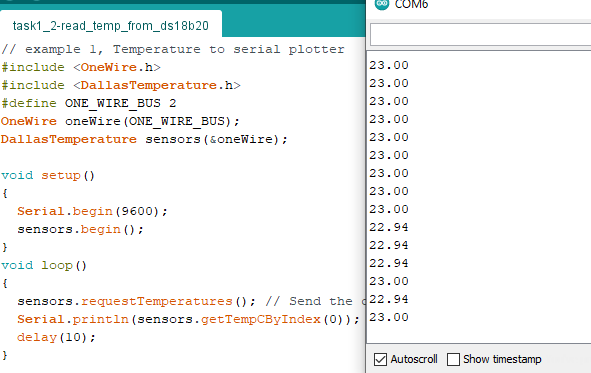This screenshot has width=591, height=373.
Task: Click the '#include <DallasTemperature.h>' line
Action: (121, 86)
